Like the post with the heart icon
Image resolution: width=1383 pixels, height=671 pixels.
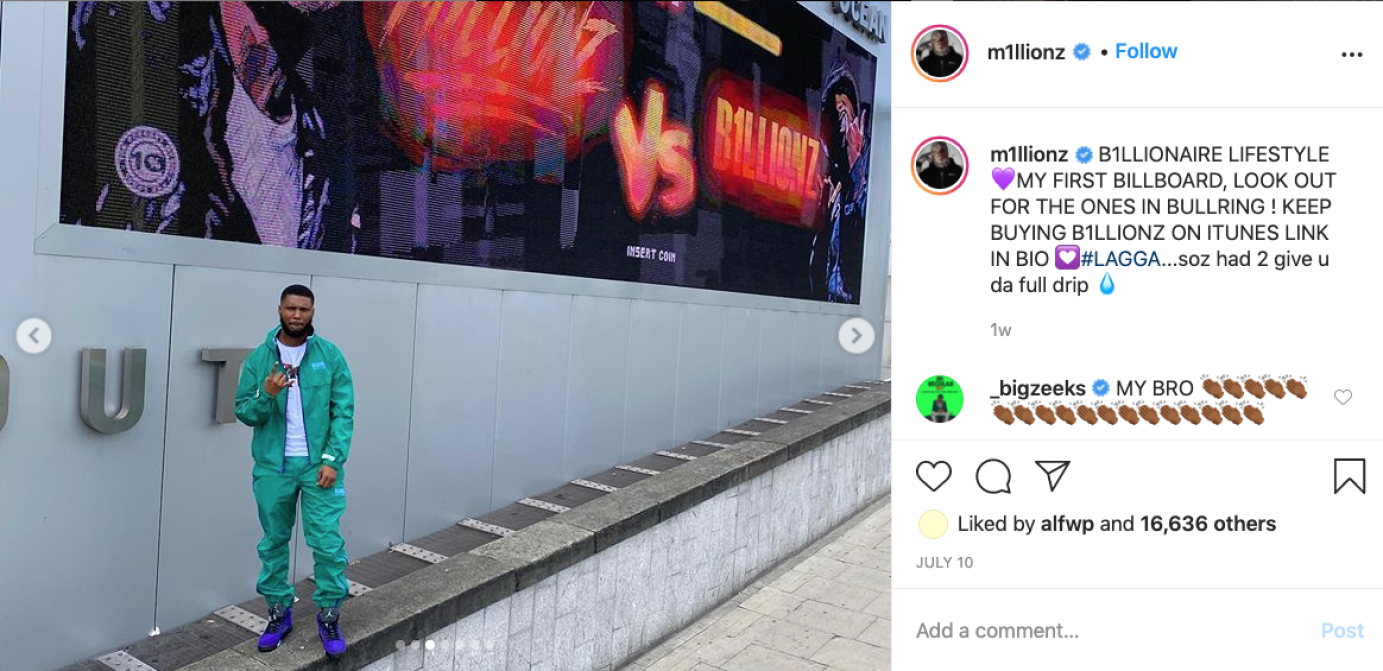click(x=933, y=476)
